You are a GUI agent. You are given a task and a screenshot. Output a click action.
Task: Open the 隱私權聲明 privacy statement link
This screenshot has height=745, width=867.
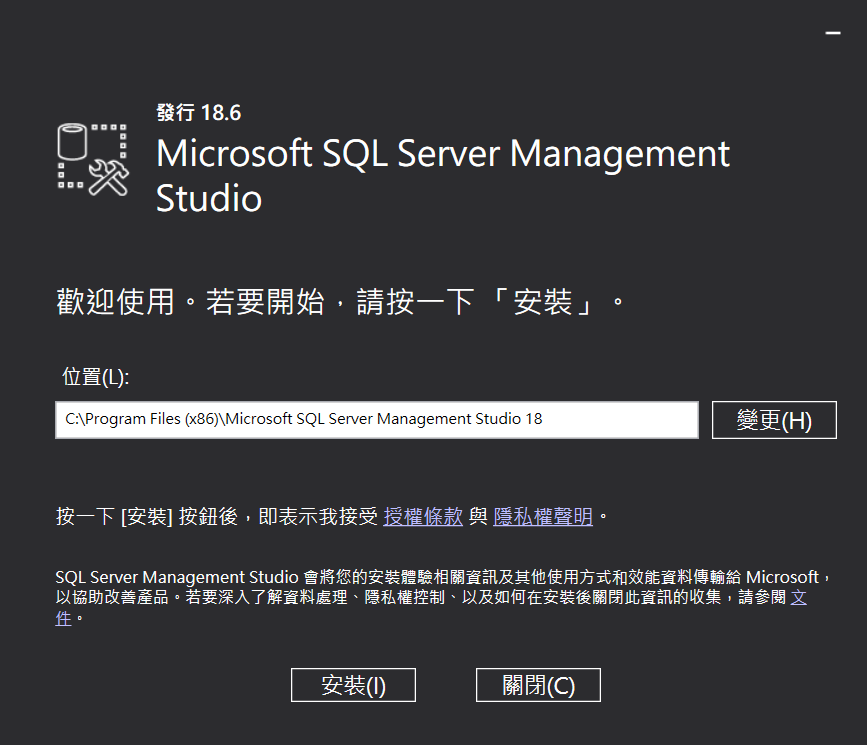click(x=542, y=517)
